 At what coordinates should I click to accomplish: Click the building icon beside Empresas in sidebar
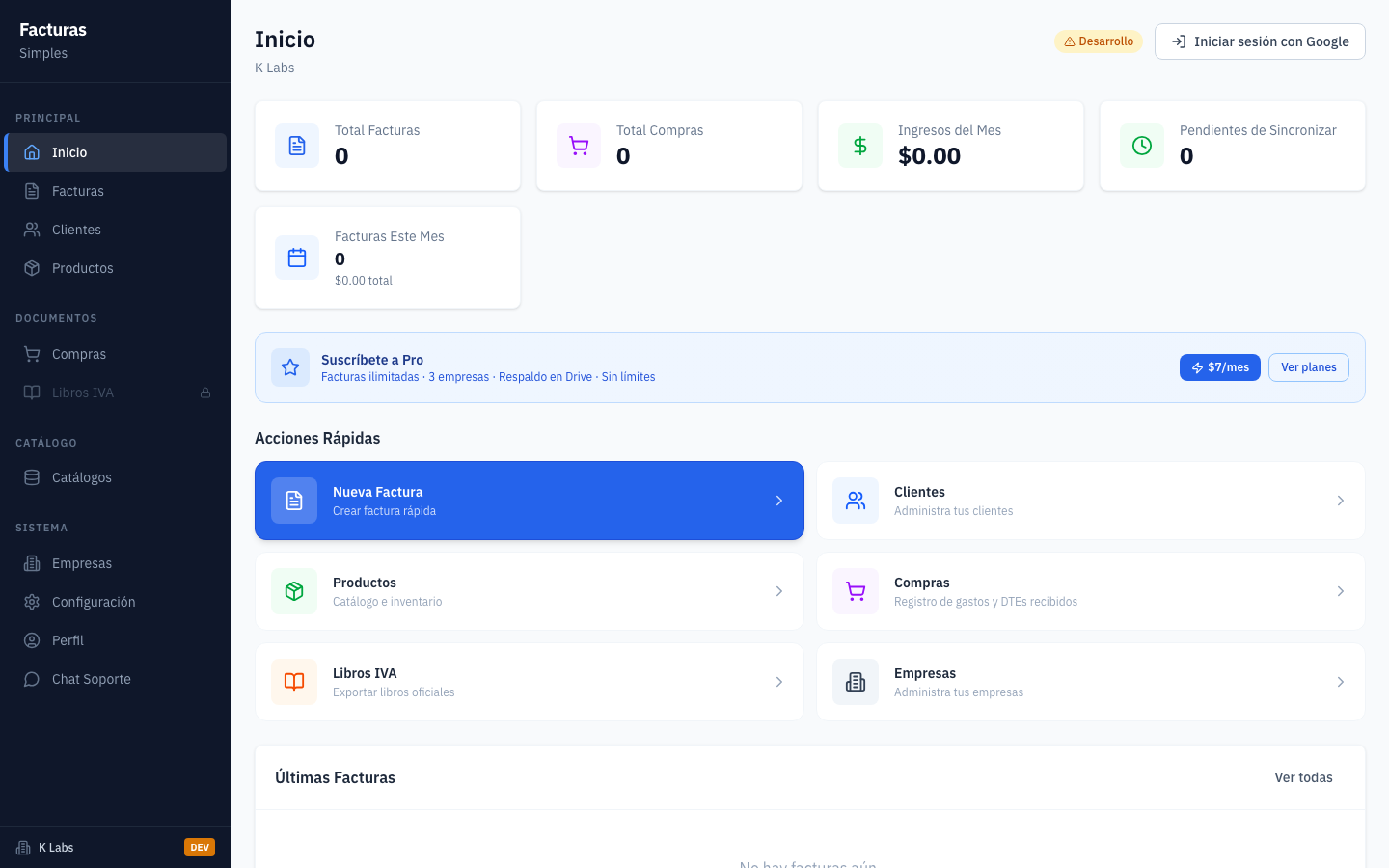pos(32,563)
